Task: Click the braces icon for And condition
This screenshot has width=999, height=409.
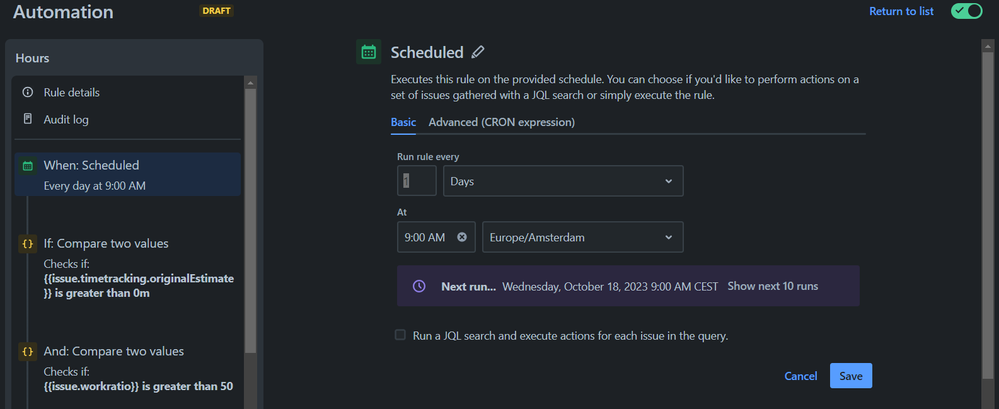Action: 28,351
